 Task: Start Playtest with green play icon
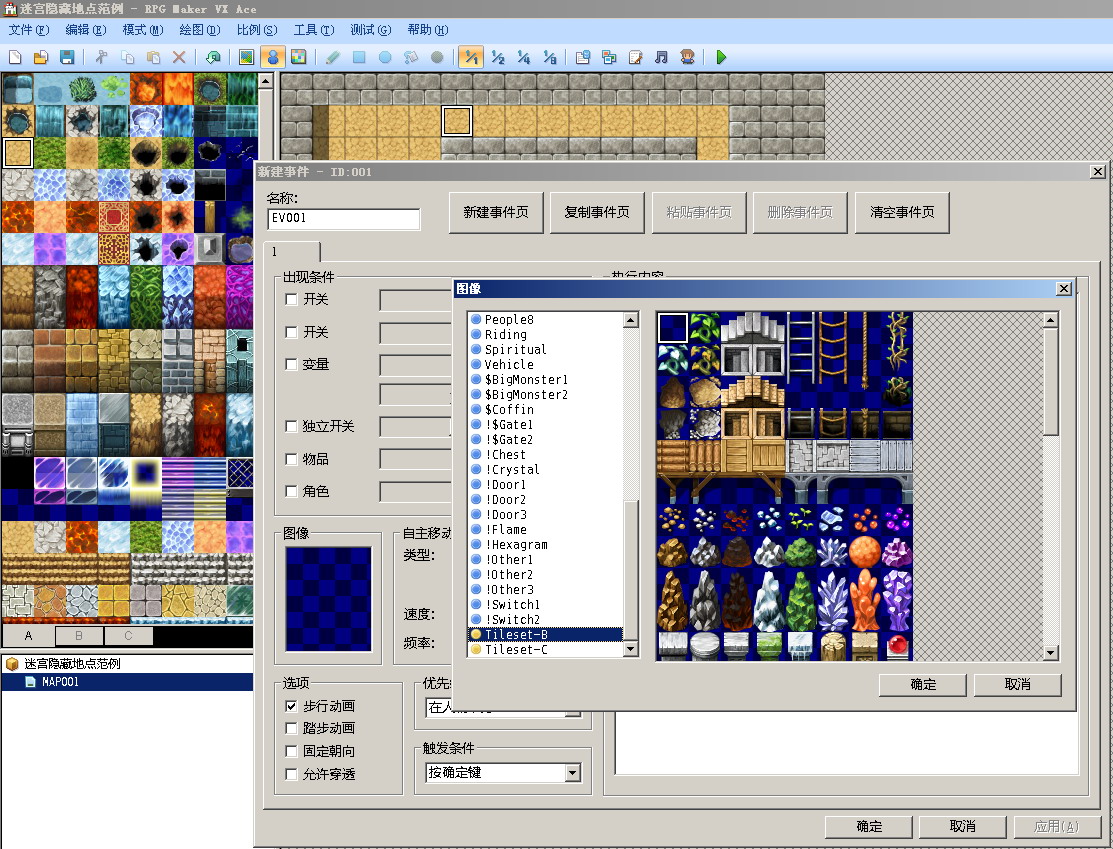(x=721, y=57)
